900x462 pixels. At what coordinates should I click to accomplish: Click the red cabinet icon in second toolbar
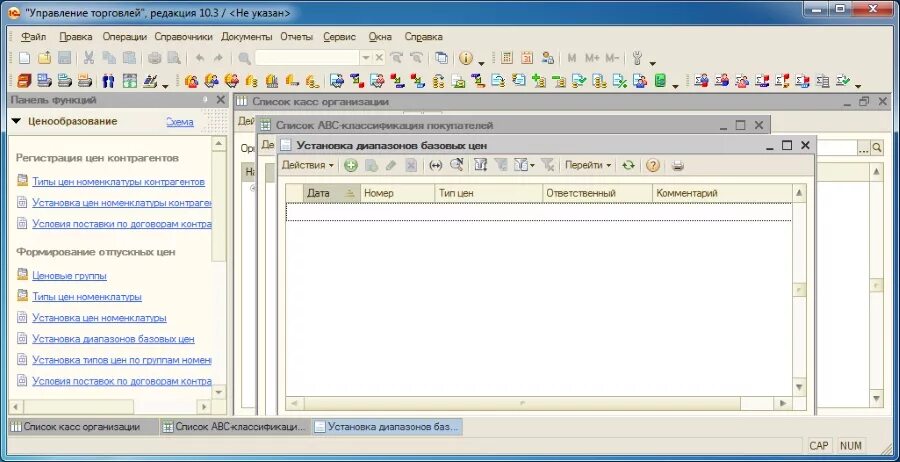click(24, 81)
